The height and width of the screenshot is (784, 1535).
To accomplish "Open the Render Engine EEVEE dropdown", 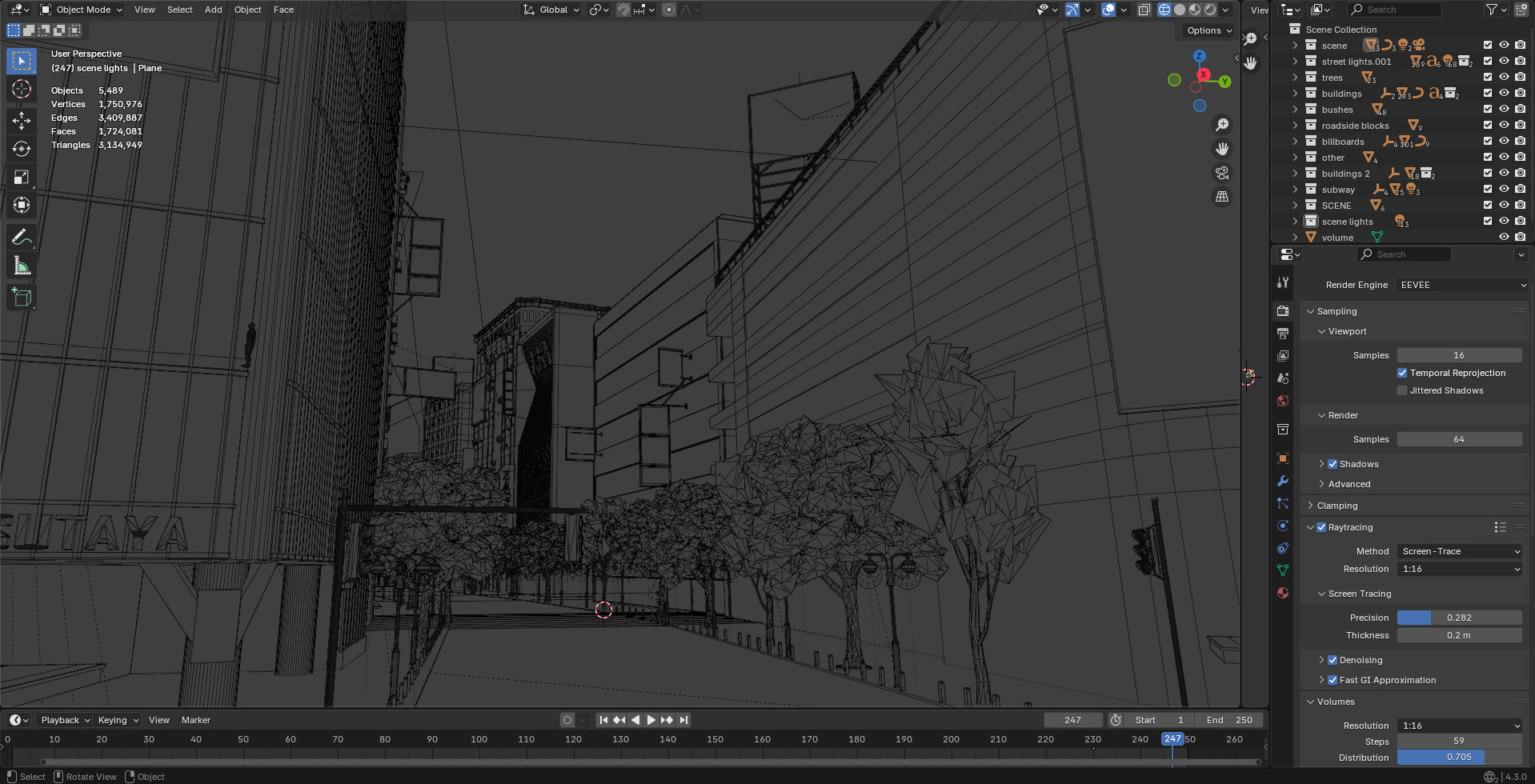I will [x=1462, y=285].
